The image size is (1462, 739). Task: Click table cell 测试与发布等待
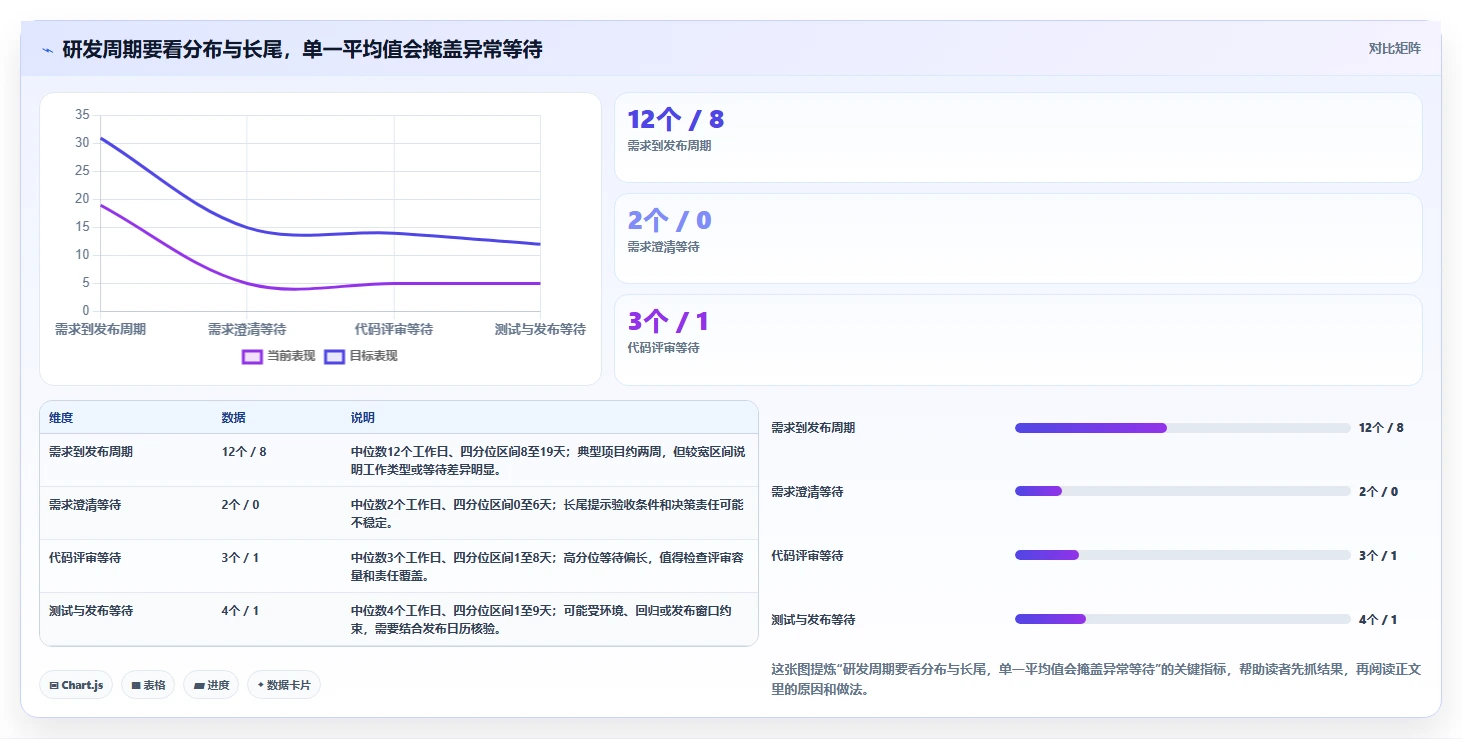pyautogui.click(x=91, y=611)
